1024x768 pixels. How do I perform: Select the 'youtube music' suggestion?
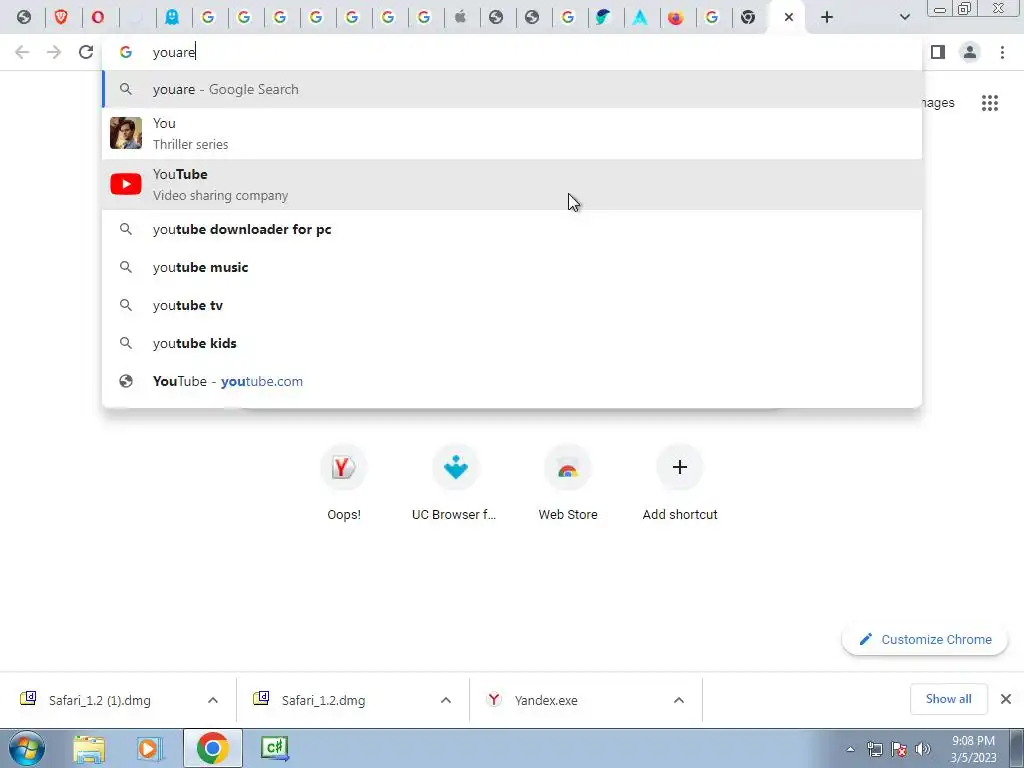[x=512, y=267]
